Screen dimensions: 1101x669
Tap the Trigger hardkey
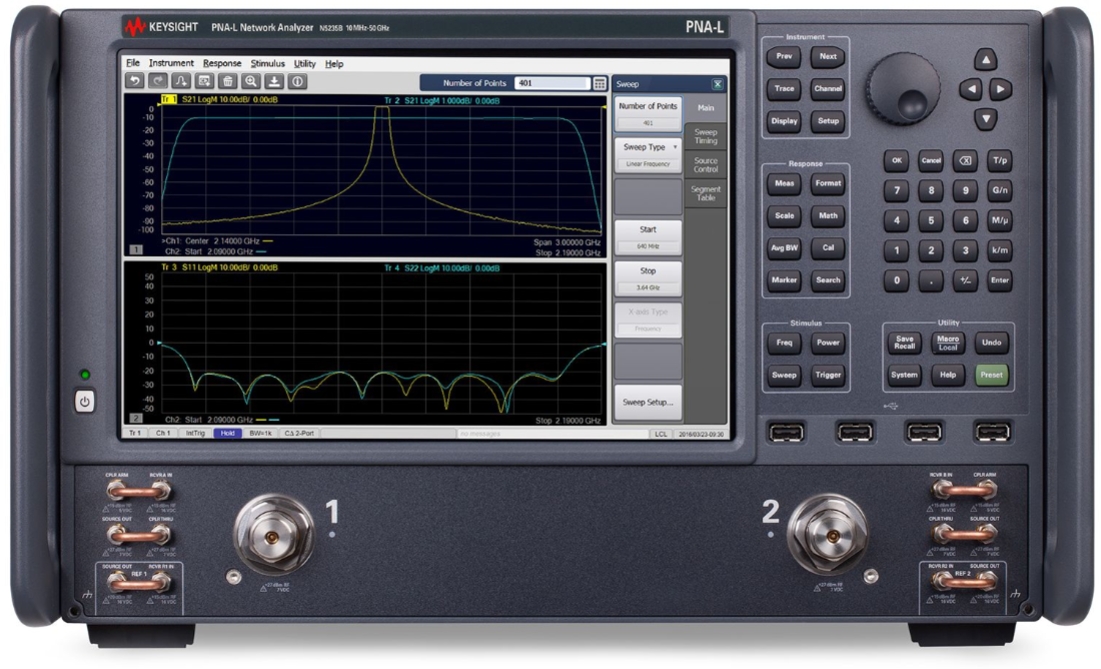coord(828,375)
